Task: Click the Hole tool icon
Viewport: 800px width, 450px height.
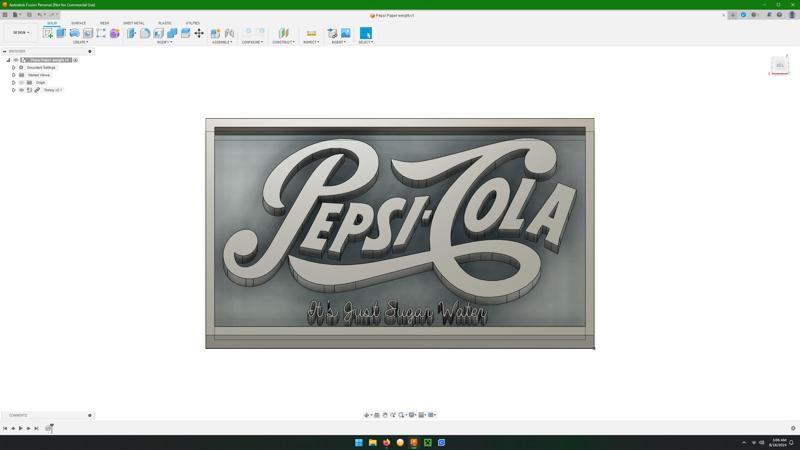Action: (88, 33)
